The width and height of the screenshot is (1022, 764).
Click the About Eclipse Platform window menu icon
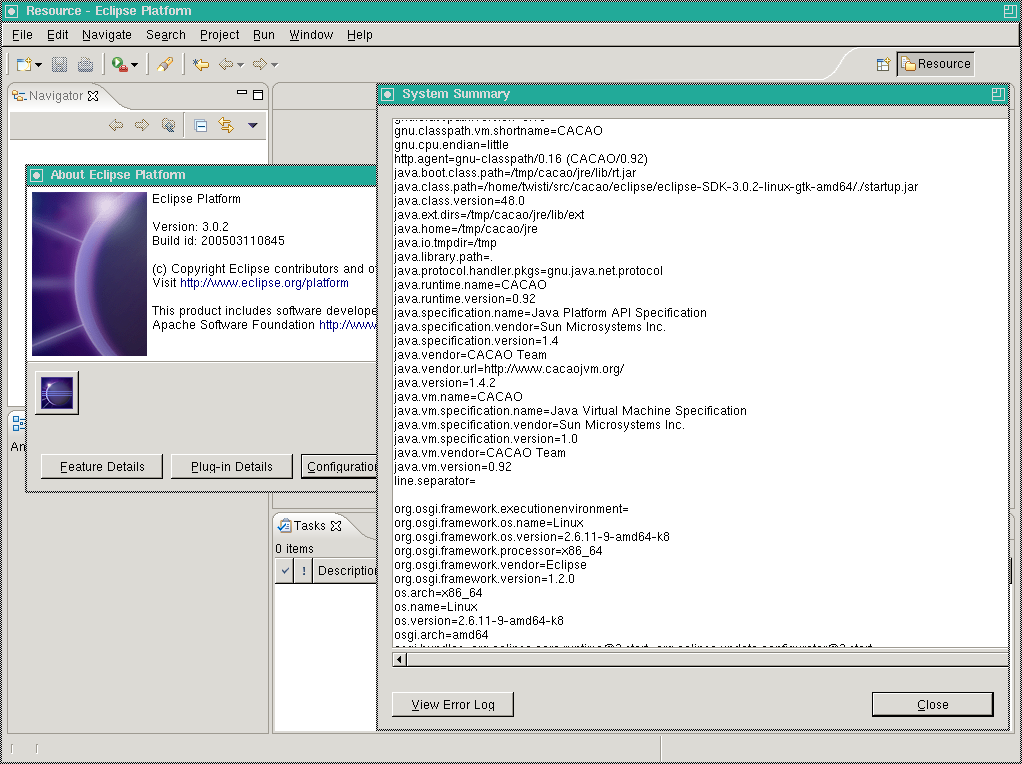coord(36,175)
